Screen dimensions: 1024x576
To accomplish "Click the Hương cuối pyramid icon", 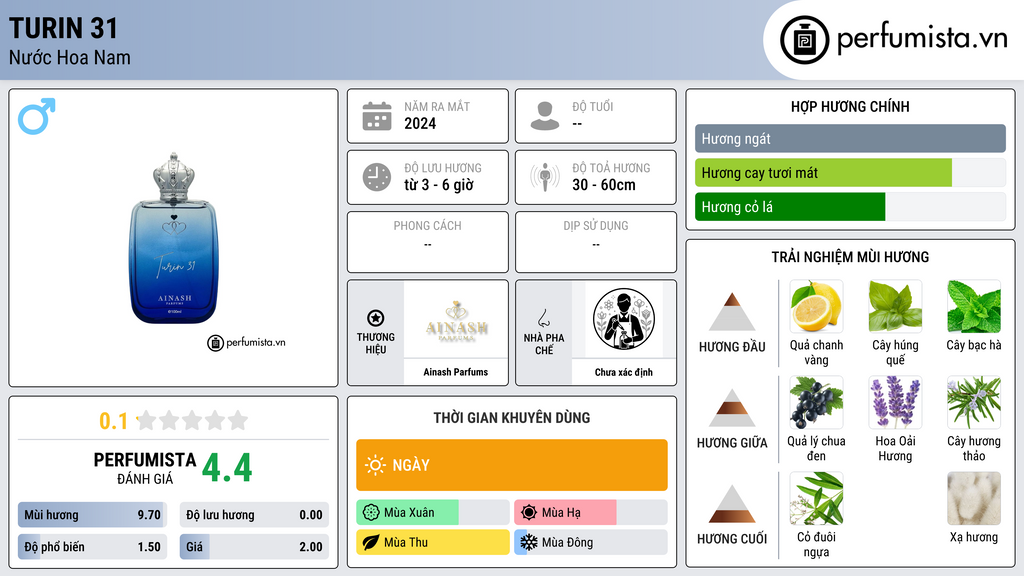I will coord(732,504).
